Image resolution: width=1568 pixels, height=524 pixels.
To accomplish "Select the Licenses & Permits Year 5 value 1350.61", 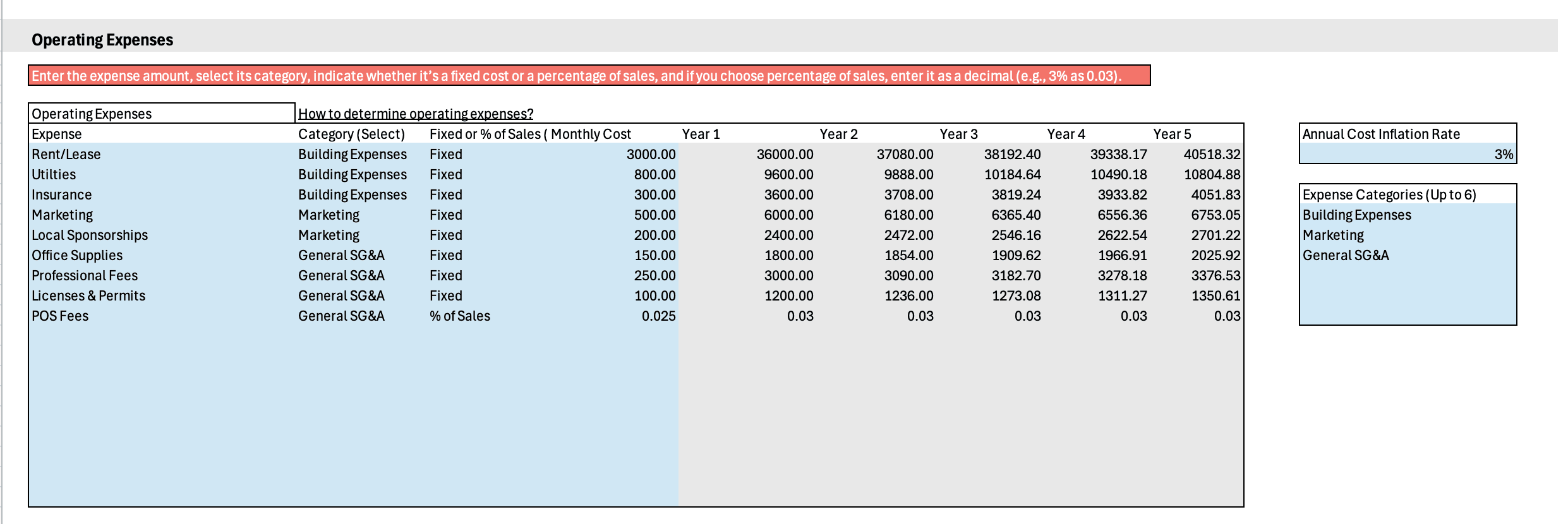I will coord(1215,295).
